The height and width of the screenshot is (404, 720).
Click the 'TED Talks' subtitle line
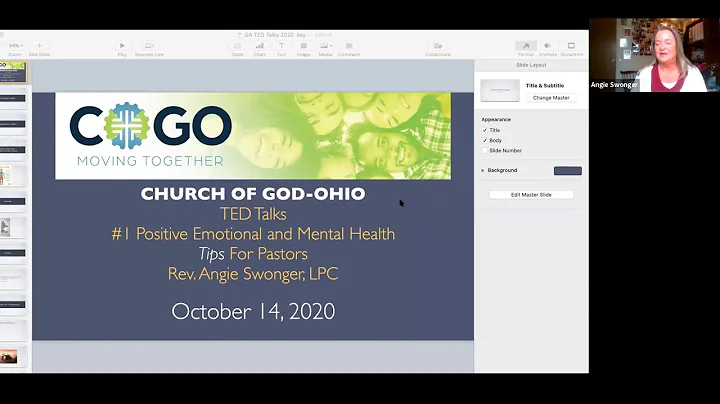253,214
